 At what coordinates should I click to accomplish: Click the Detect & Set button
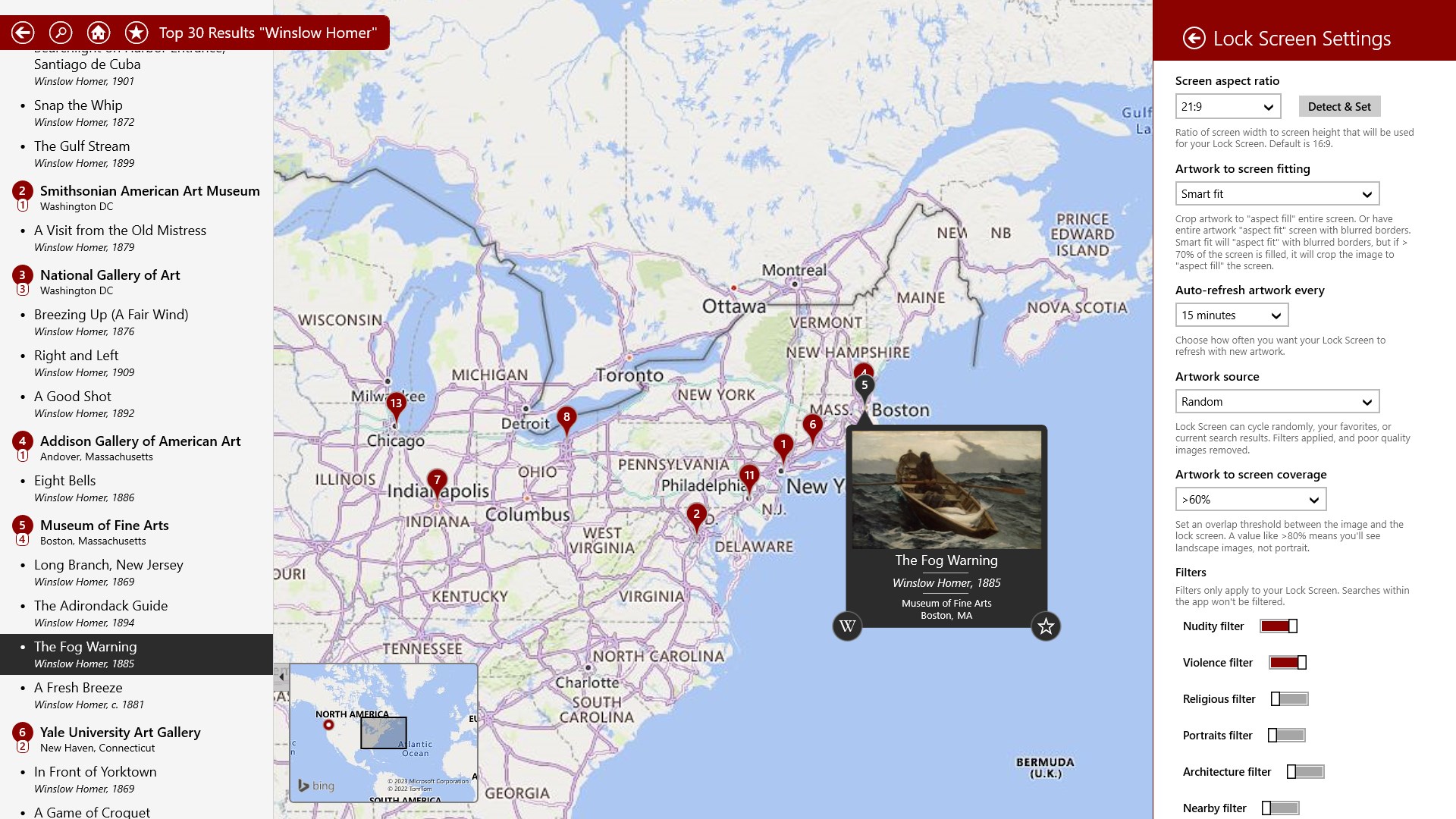point(1339,106)
